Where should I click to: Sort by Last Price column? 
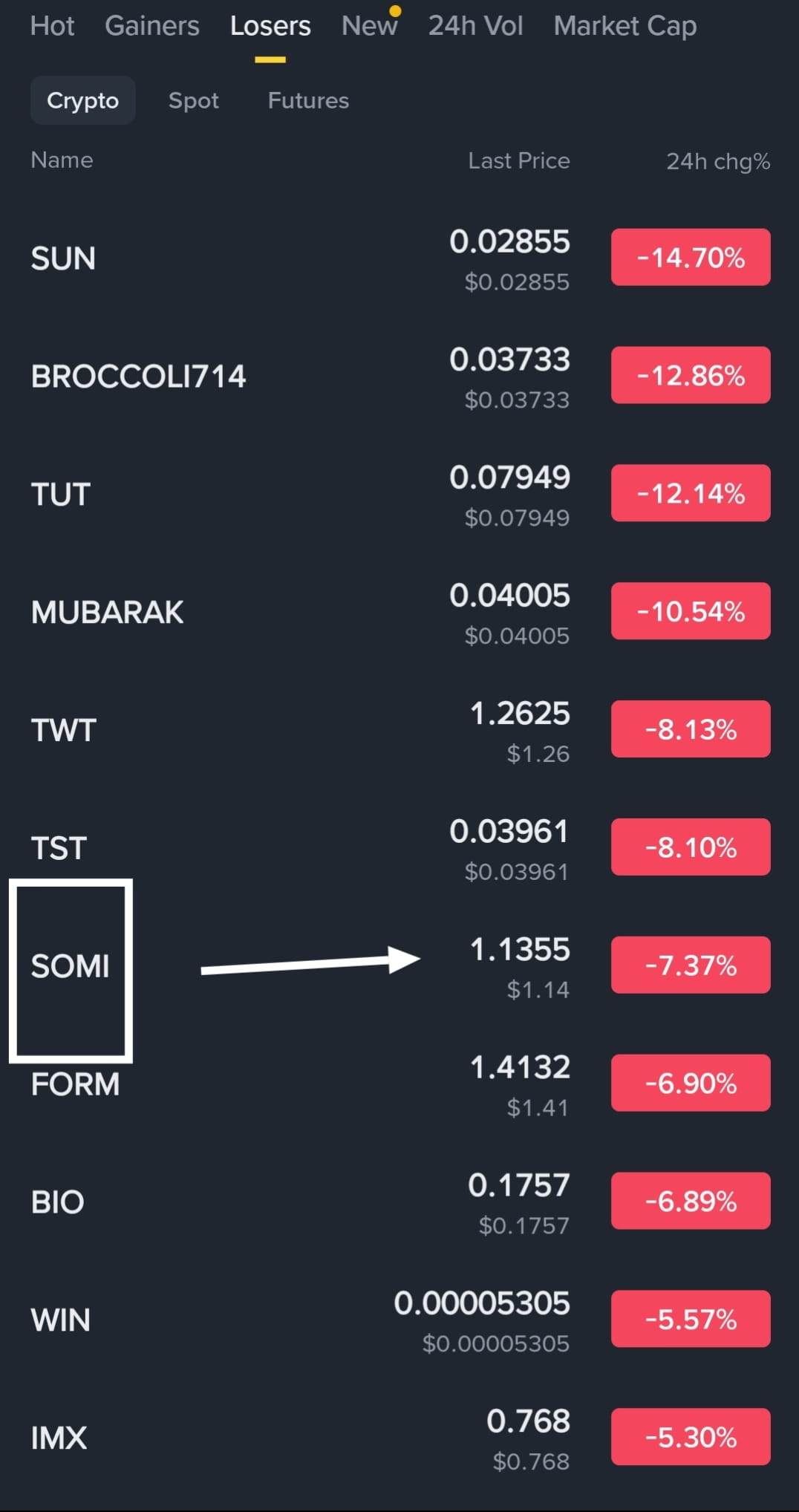pos(519,160)
